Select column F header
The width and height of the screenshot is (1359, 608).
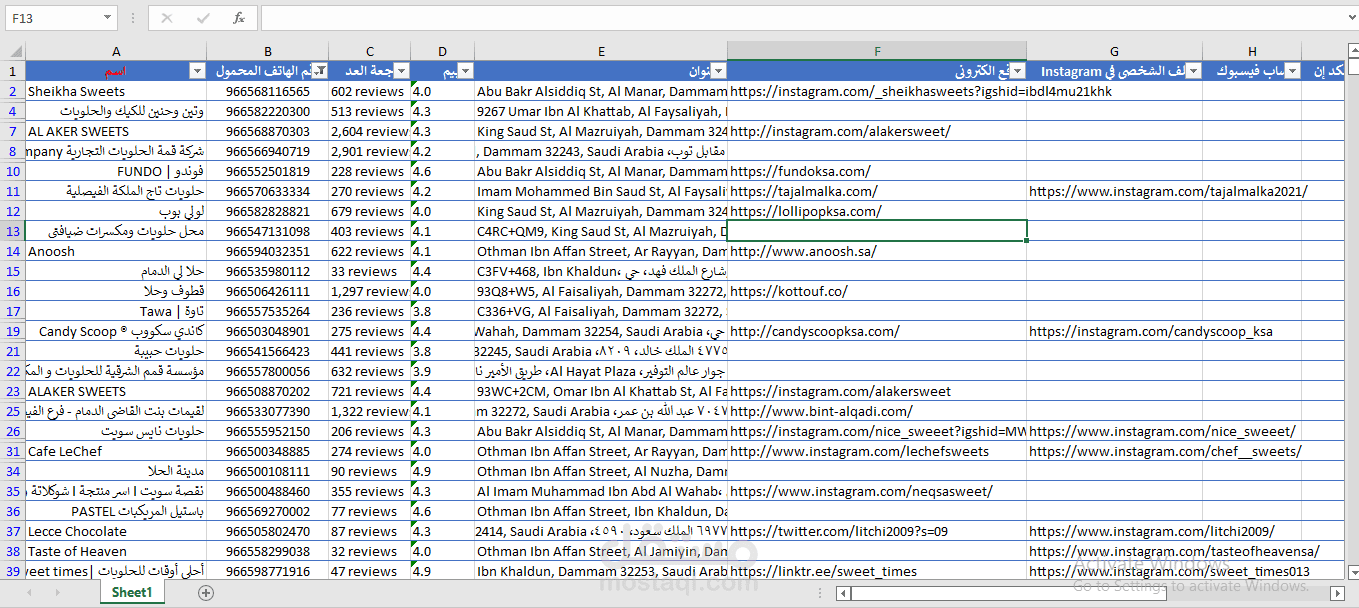[877, 51]
